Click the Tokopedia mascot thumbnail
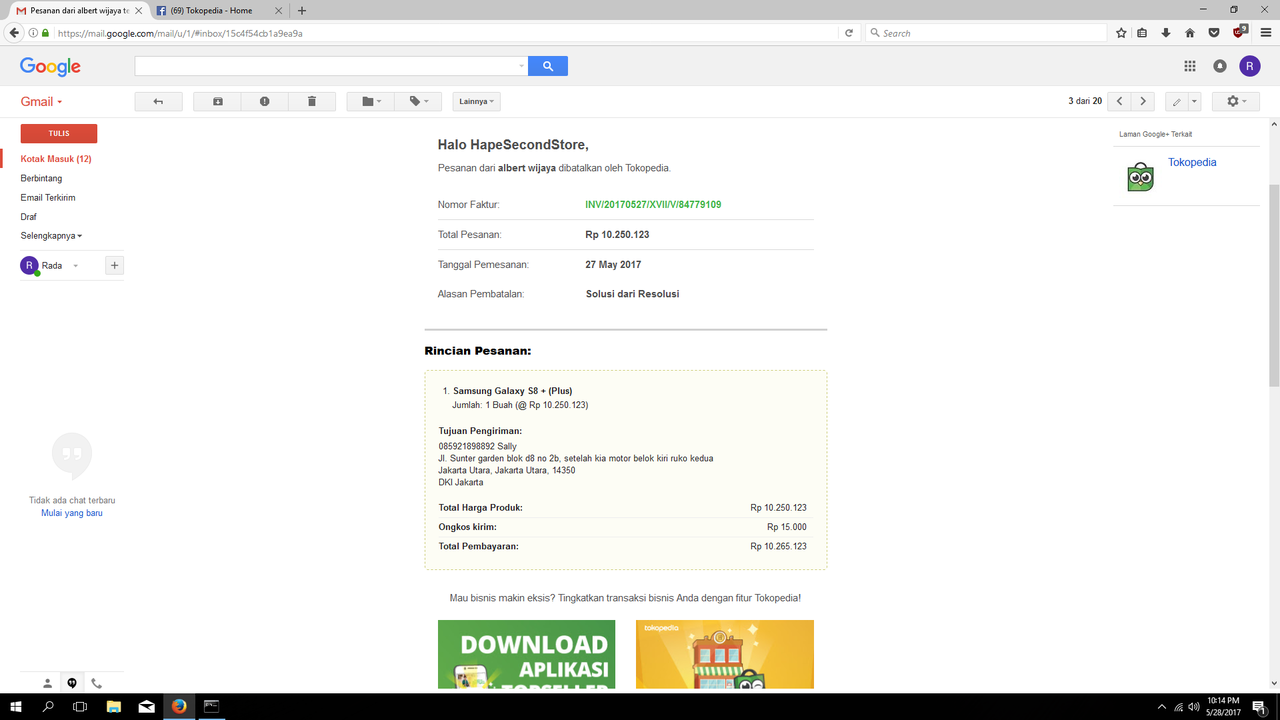Screen dimensions: 1280x720 [x=1140, y=176]
